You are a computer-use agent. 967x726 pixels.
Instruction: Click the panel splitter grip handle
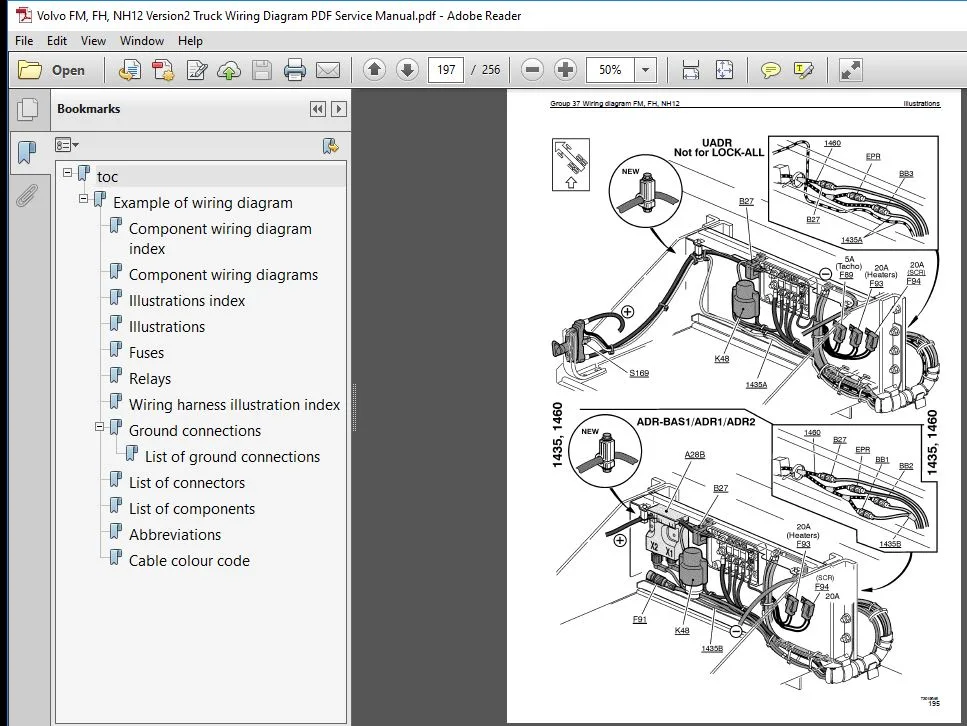click(355, 407)
